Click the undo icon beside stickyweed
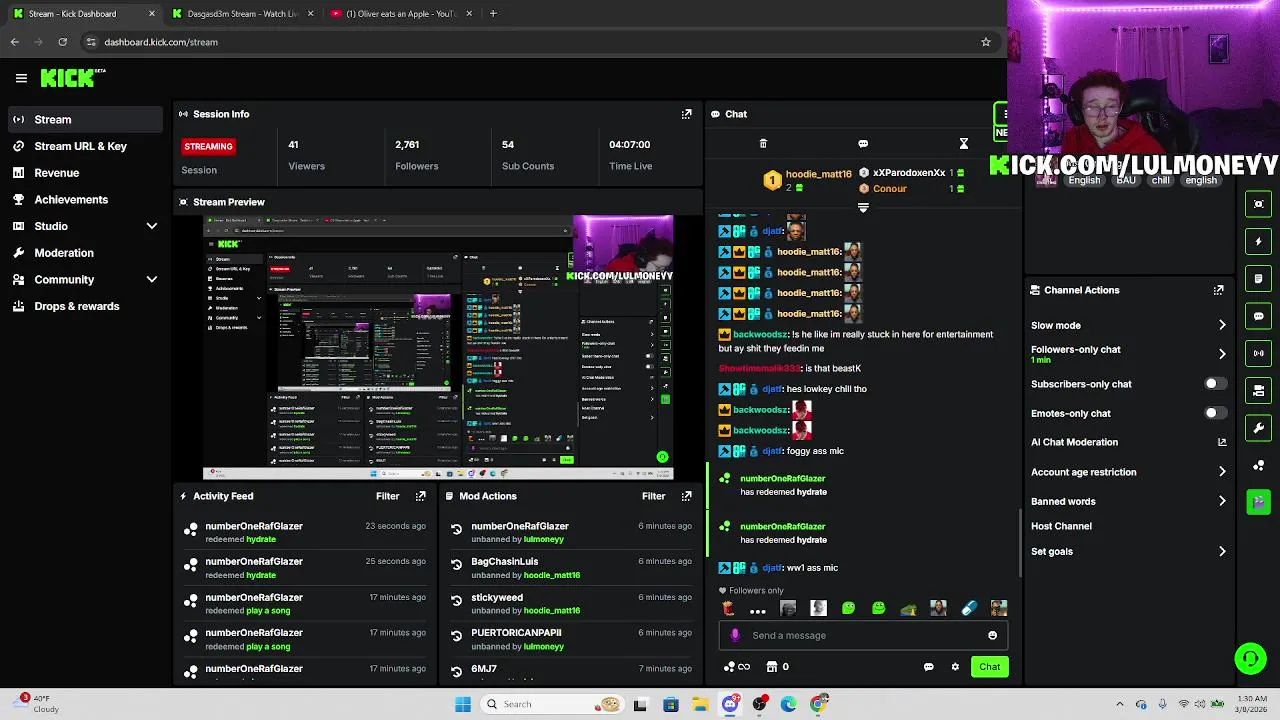This screenshot has height=720, width=1280. click(x=457, y=601)
